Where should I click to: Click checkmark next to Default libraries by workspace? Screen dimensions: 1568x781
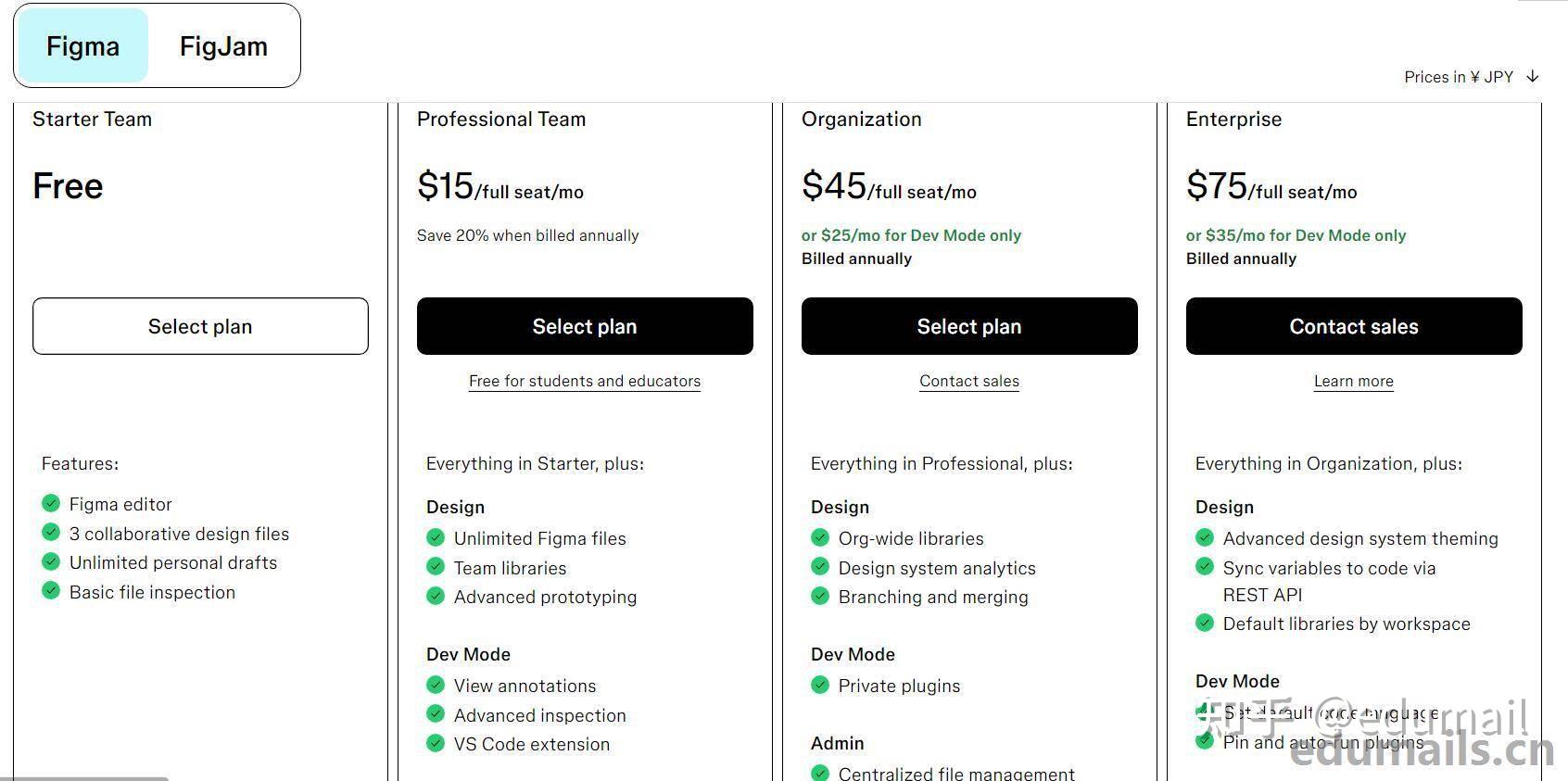coord(1205,623)
